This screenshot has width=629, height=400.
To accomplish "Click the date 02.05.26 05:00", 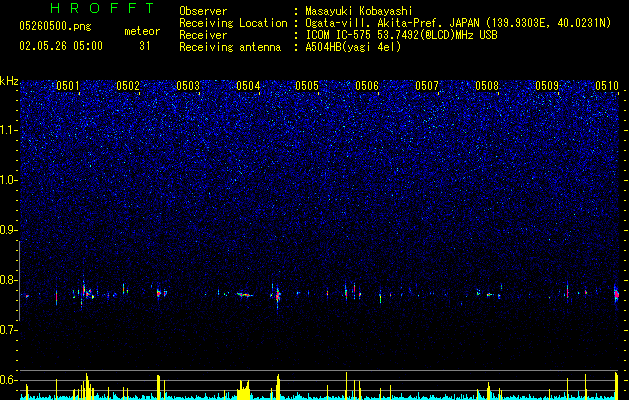I will tap(61, 46).
